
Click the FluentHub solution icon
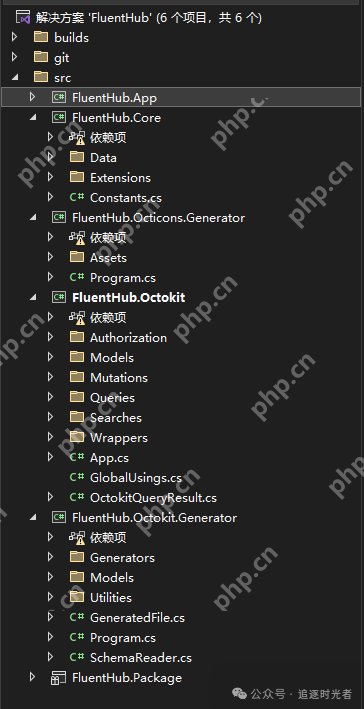[23, 18]
